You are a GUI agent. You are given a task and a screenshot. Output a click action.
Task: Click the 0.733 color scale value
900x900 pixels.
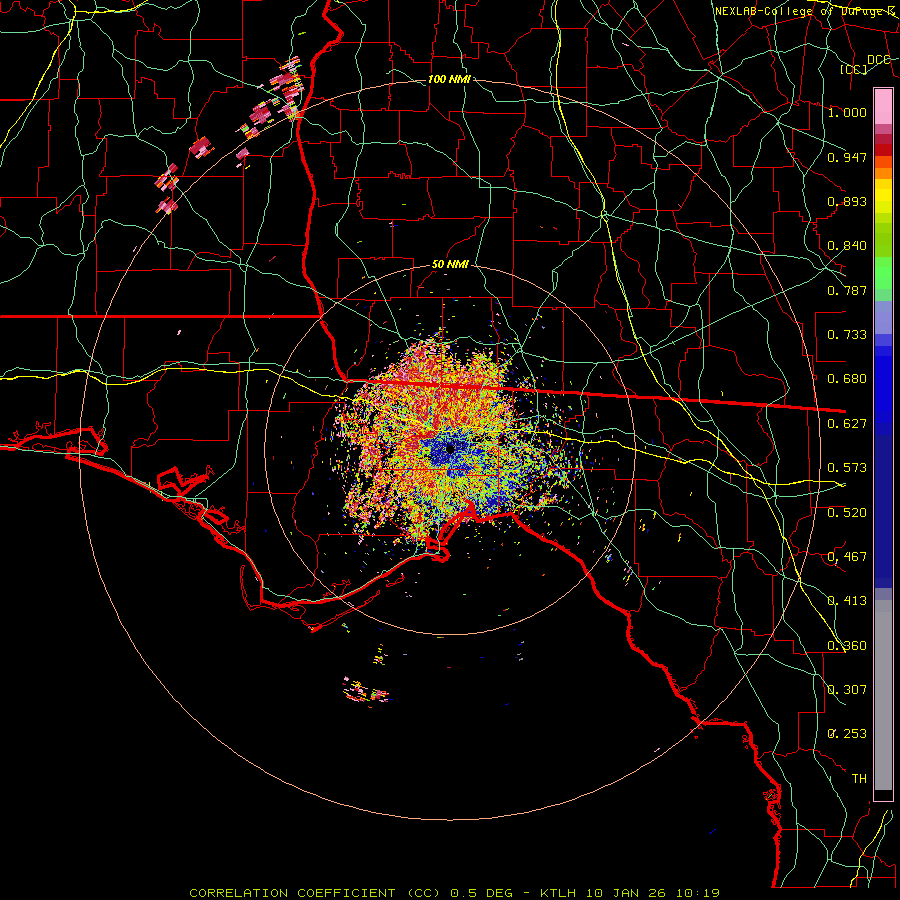[847, 335]
